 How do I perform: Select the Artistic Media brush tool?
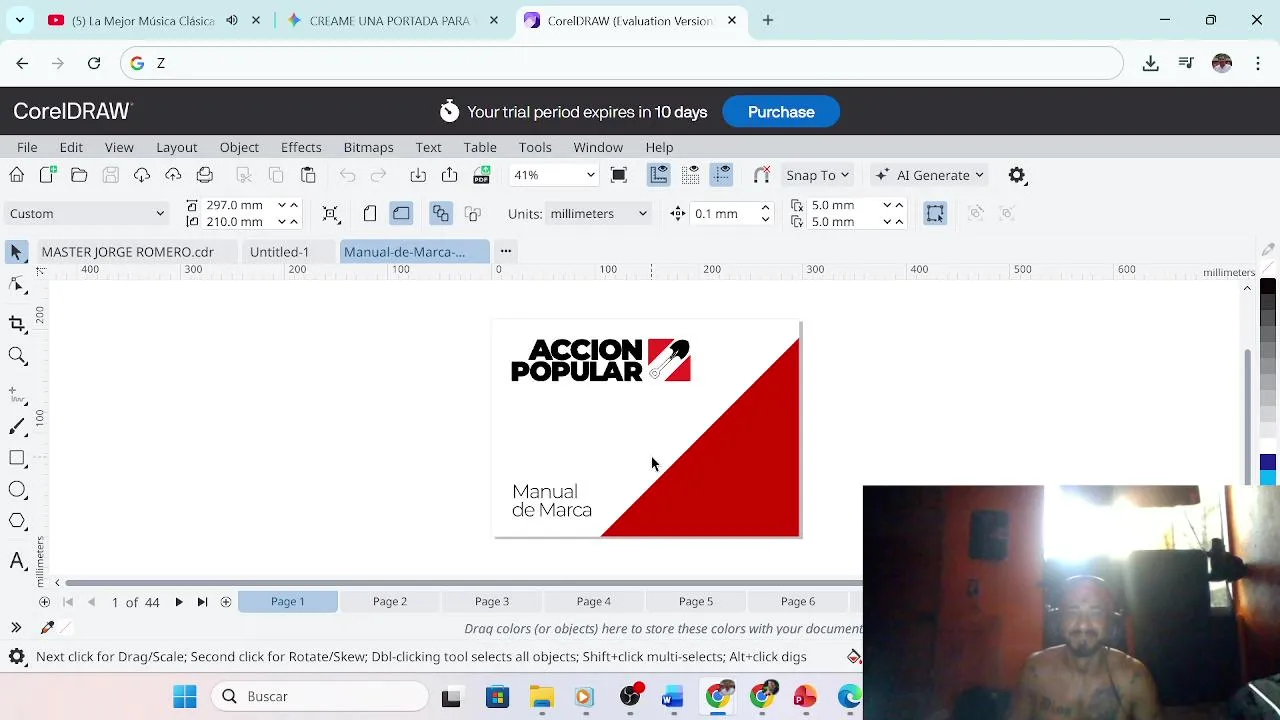pyautogui.click(x=17, y=427)
